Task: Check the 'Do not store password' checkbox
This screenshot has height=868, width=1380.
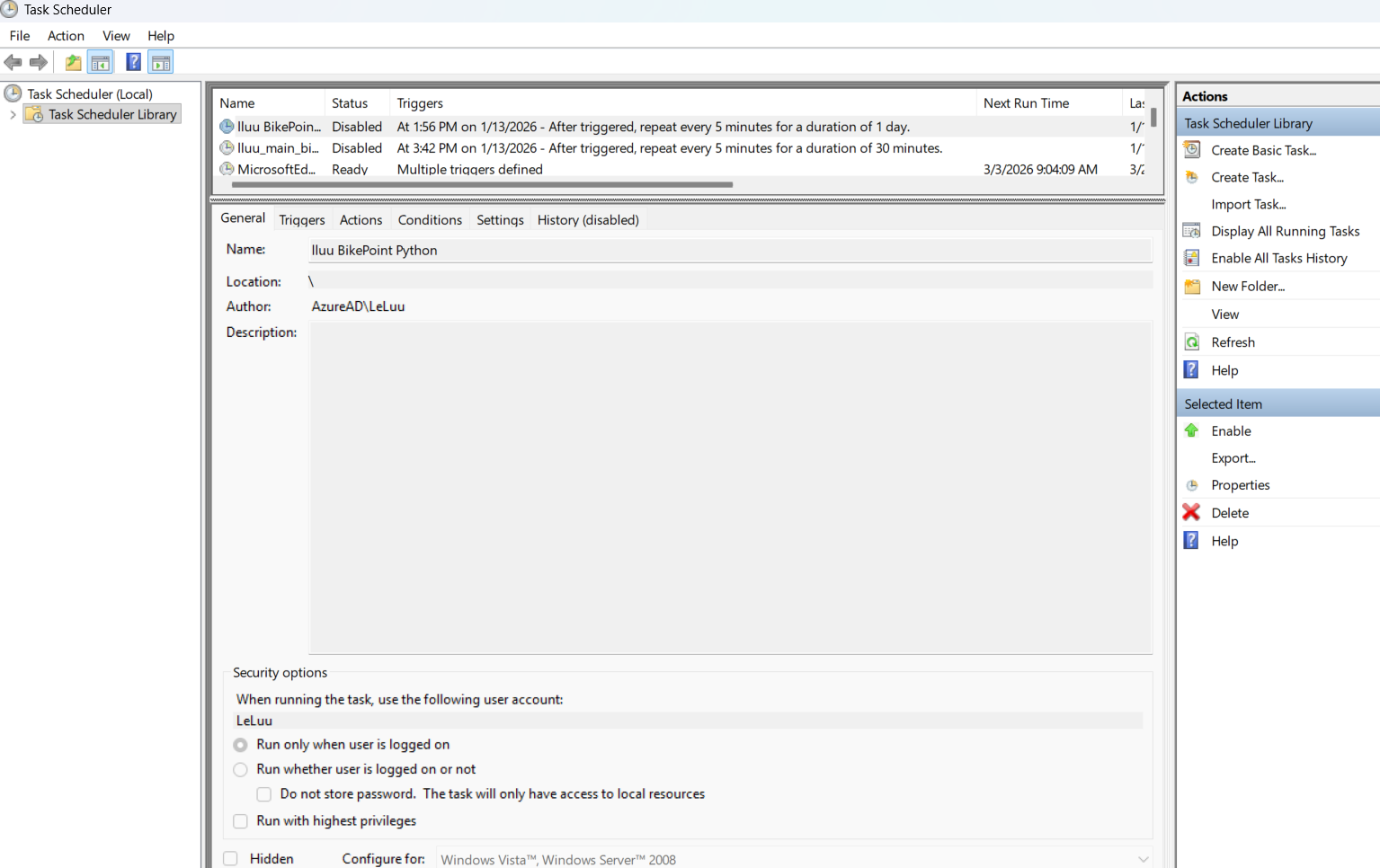Action: (264, 794)
